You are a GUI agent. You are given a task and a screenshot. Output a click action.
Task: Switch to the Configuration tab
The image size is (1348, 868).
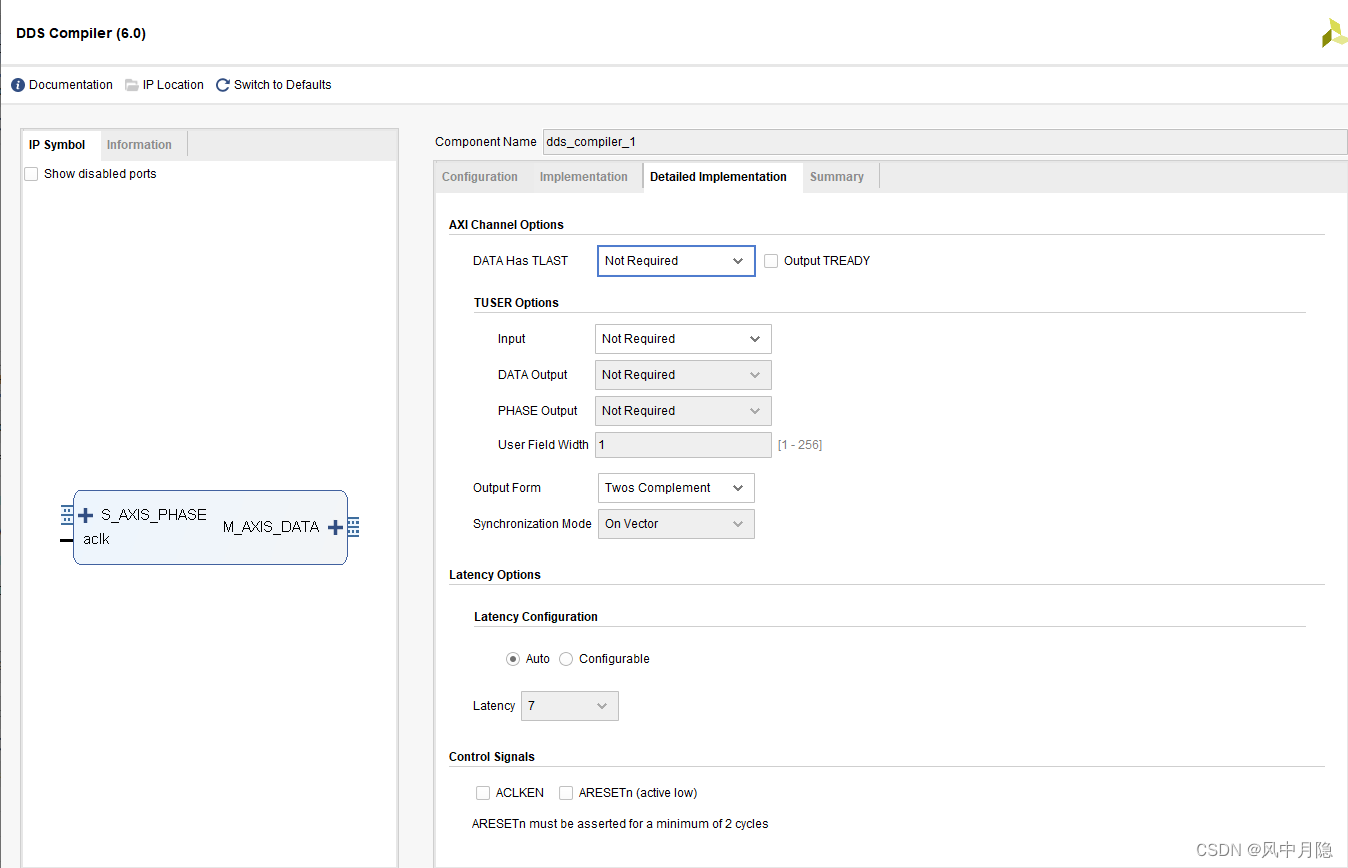480,177
